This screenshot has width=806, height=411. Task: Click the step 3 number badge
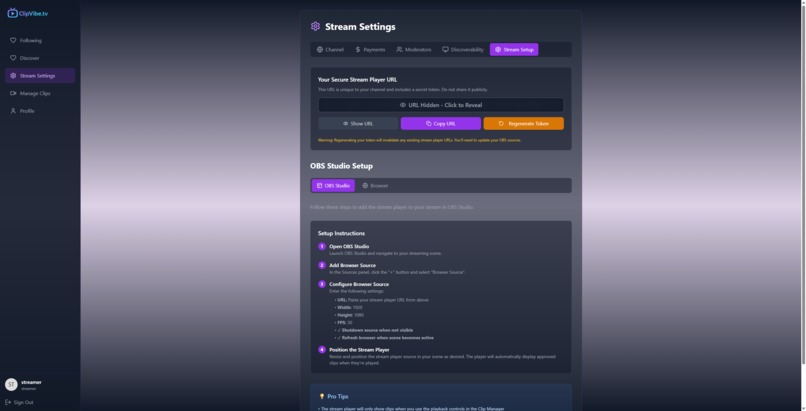[322, 284]
